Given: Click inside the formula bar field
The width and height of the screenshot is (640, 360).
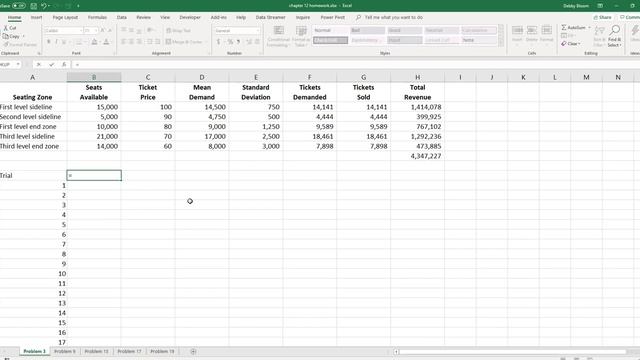Looking at the screenshot, I should click(355, 64).
